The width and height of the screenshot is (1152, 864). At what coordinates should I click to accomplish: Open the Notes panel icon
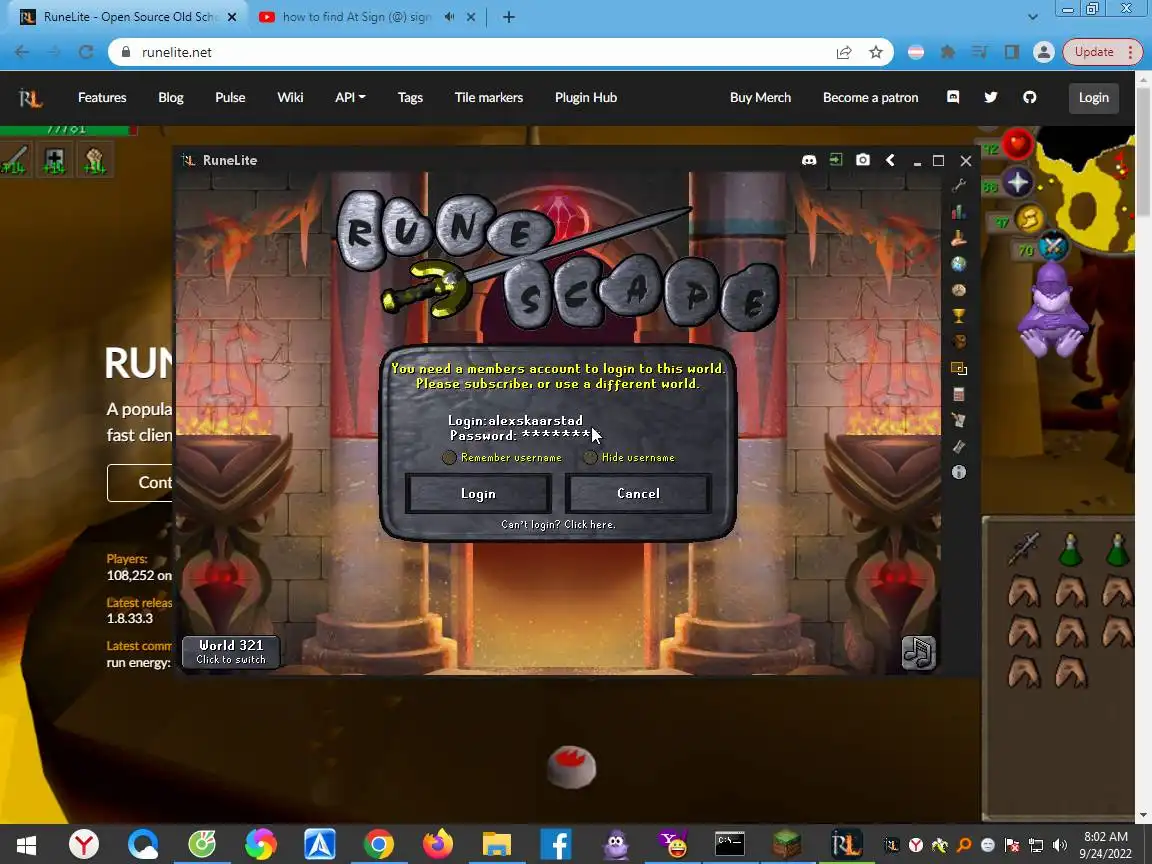pos(958,420)
